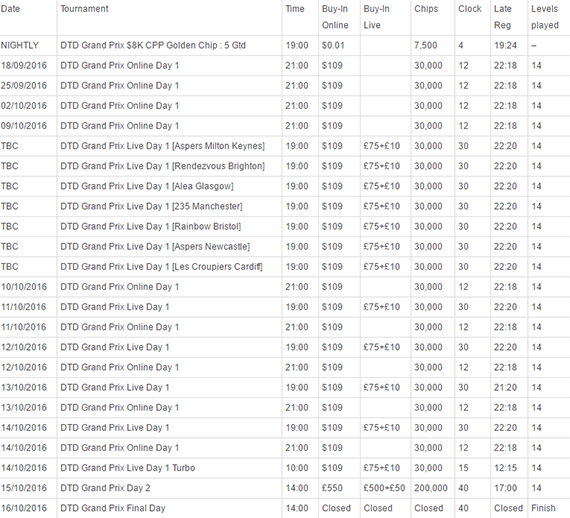Image resolution: width=570 pixels, height=518 pixels.
Task: Select the 'NIGHTLY' date cell
Action: pos(20,45)
